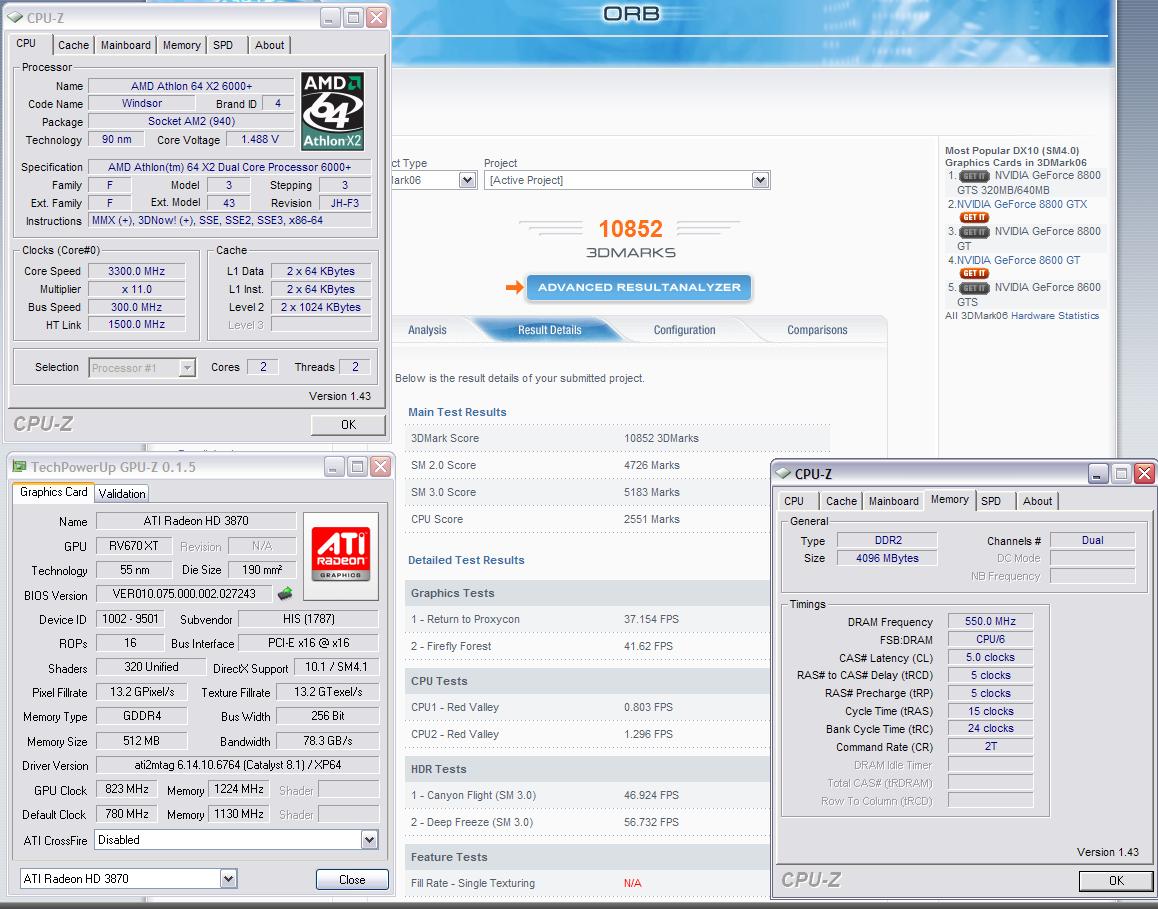
Task: Click the SM 3.0 Score 5183 Marks value
Action: 651,493
